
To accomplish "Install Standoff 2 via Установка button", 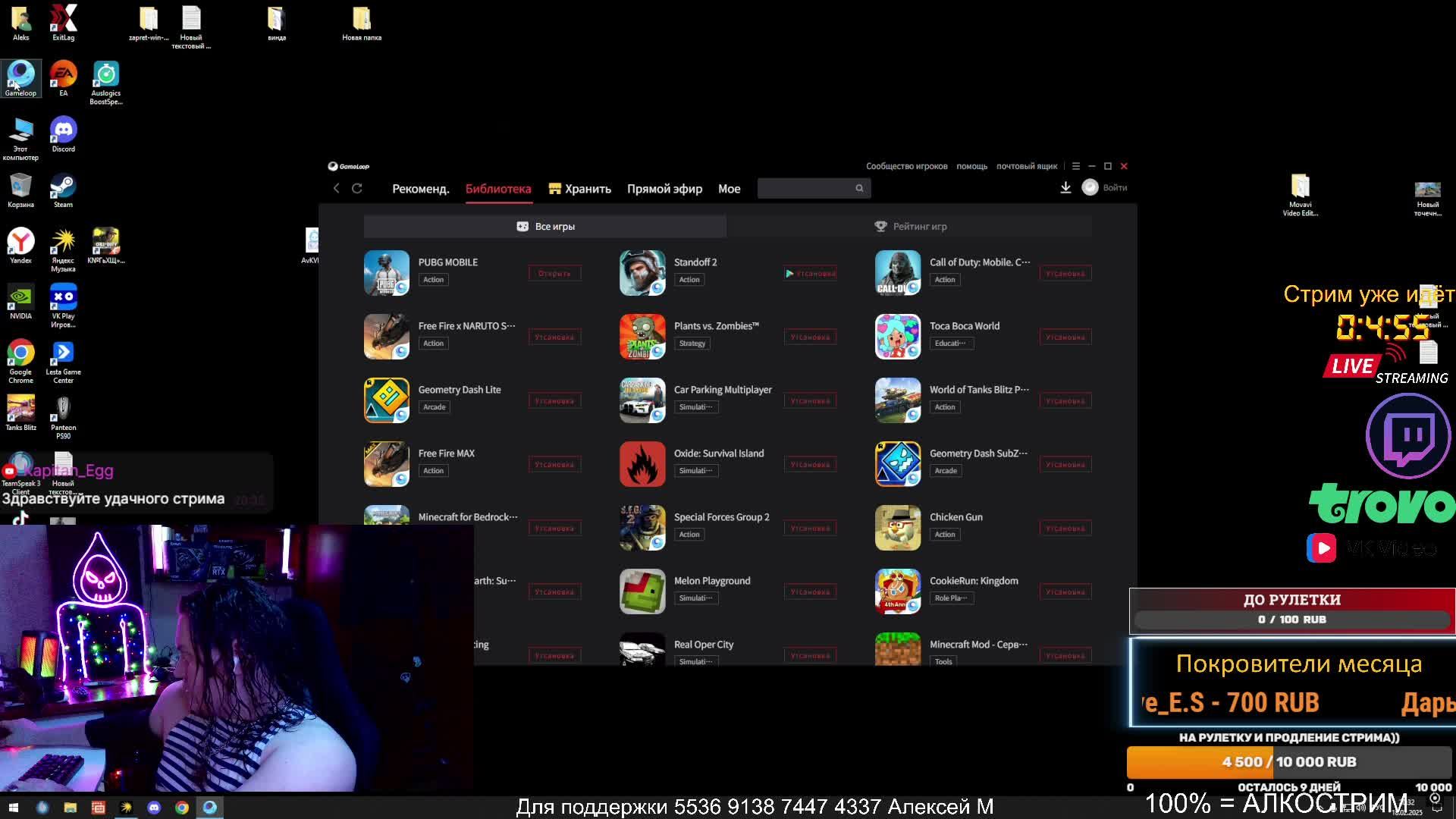I will point(811,273).
